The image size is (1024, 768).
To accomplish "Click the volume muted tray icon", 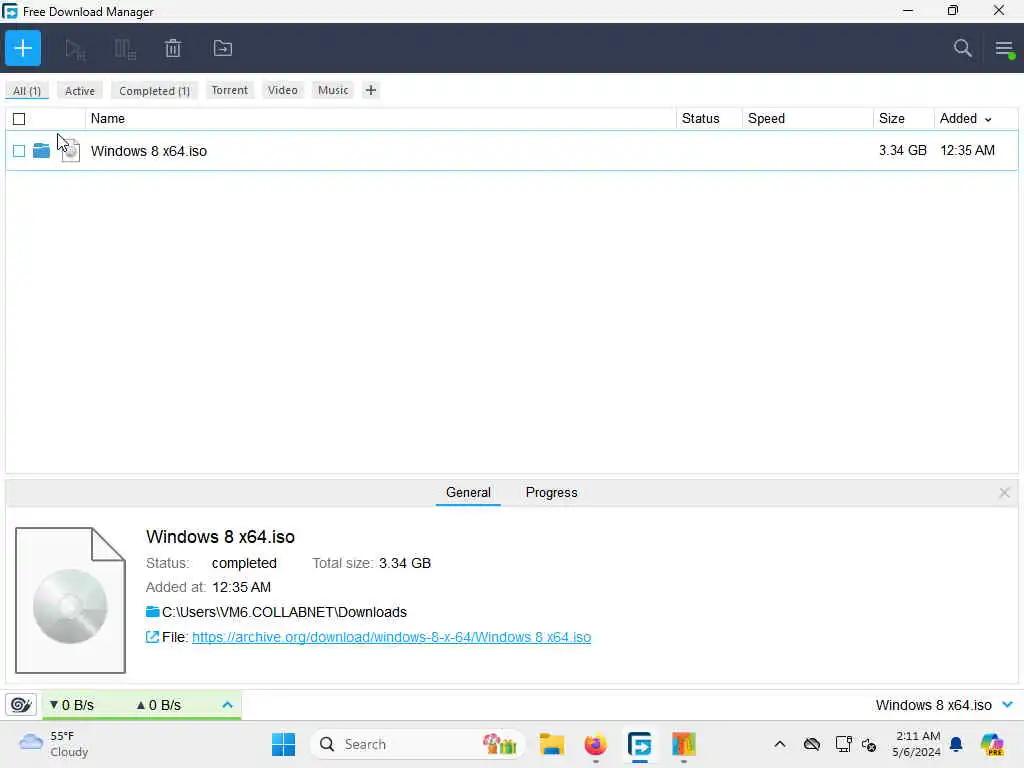I will click(869, 744).
